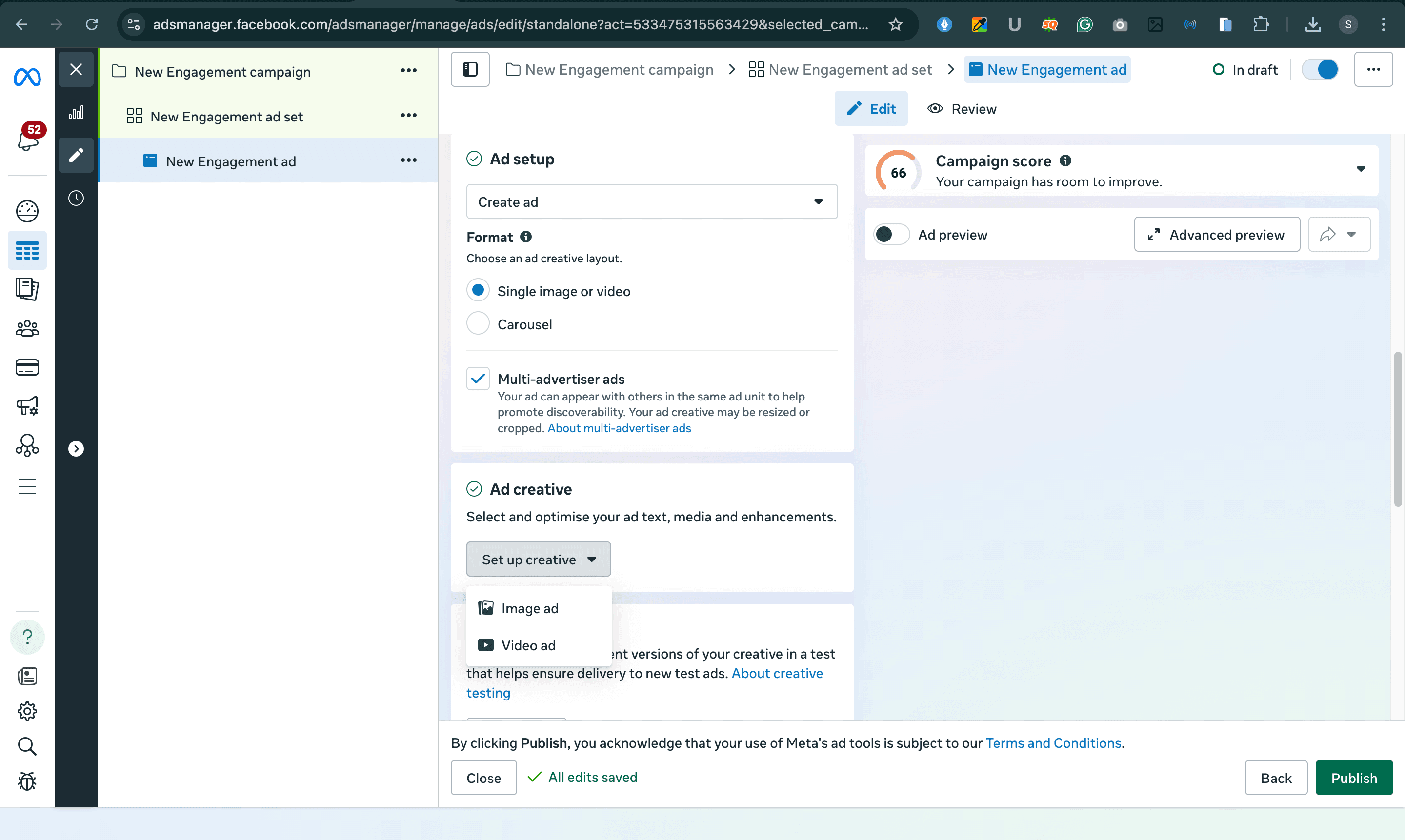Toggle the side panel layout icon
This screenshot has width=1405, height=840.
(470, 70)
